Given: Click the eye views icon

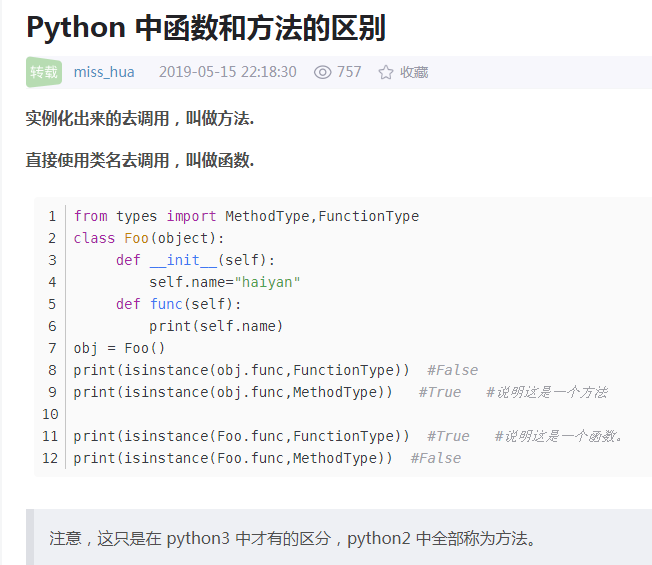Looking at the screenshot, I should pos(322,72).
